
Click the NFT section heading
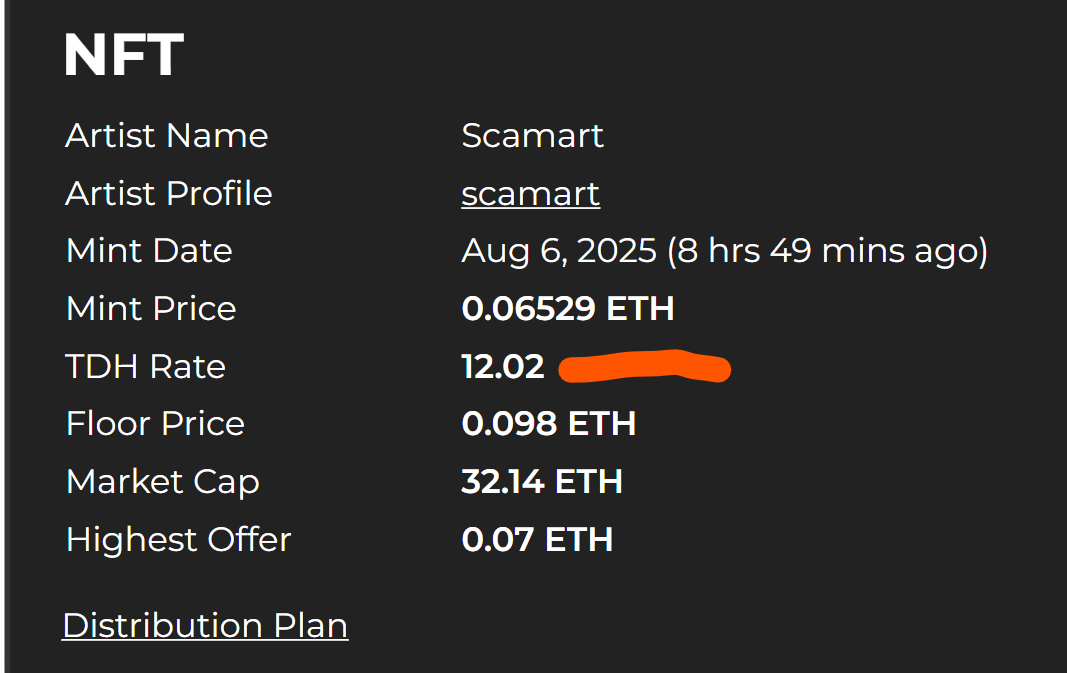pyautogui.click(x=123, y=55)
